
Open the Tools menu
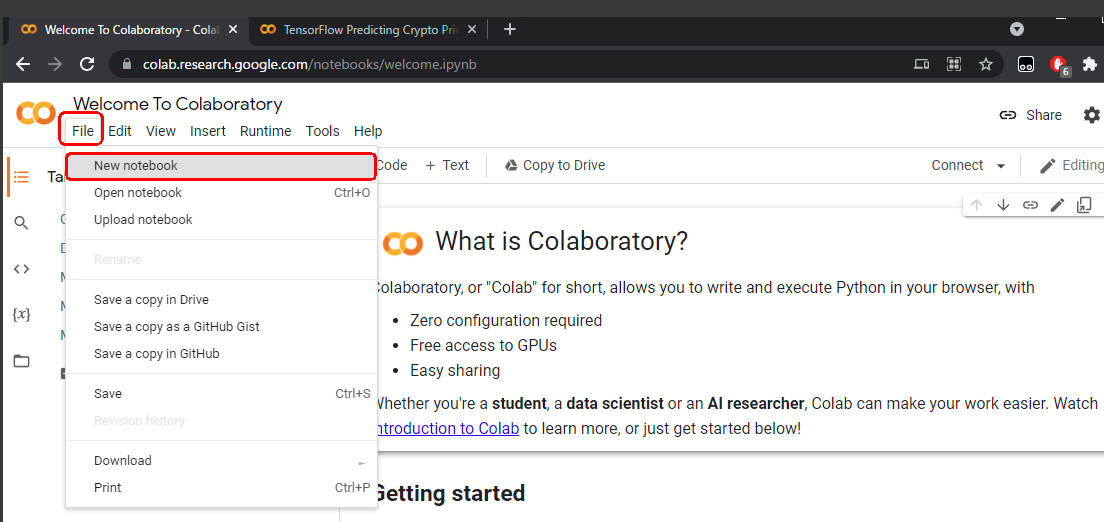point(322,131)
